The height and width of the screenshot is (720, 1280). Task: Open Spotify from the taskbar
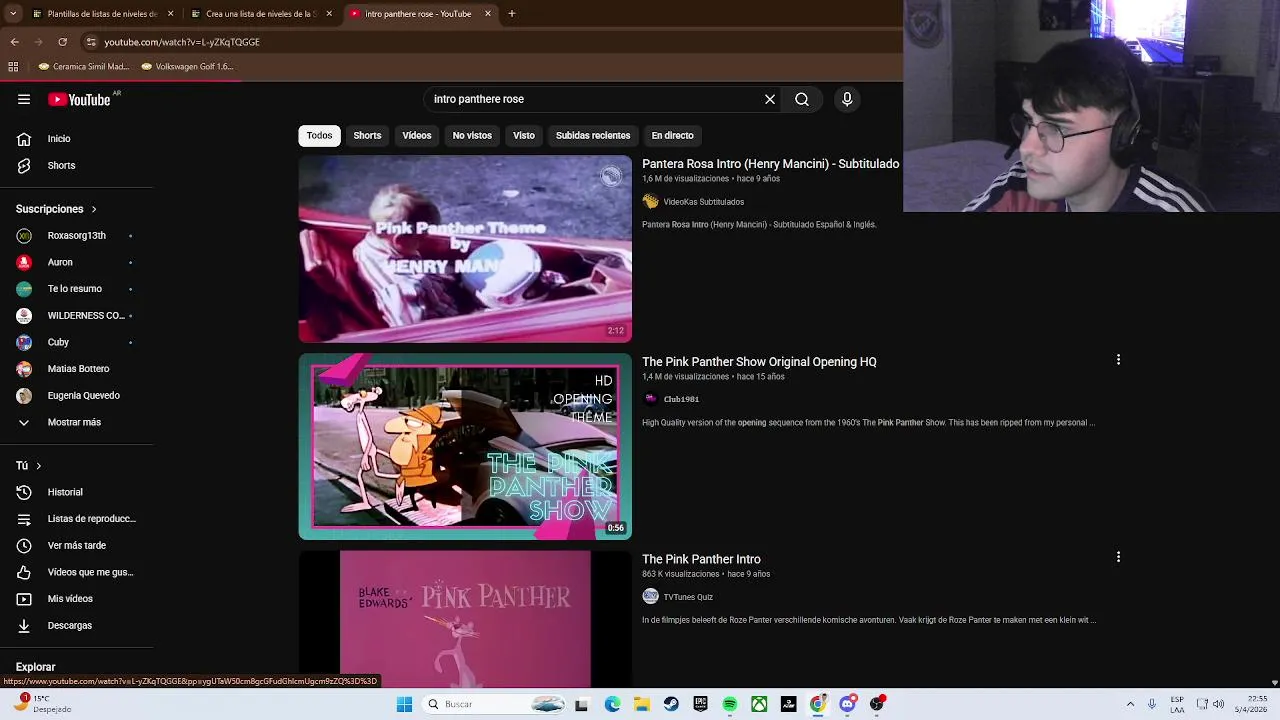coord(730,704)
